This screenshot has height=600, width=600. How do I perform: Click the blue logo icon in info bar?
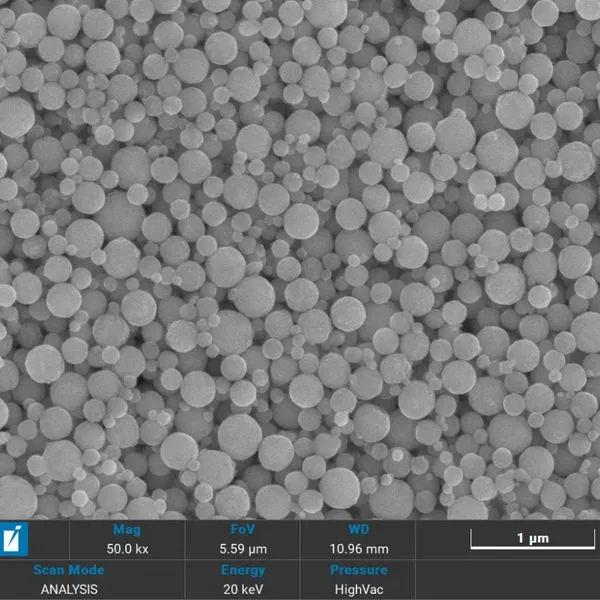(14, 539)
